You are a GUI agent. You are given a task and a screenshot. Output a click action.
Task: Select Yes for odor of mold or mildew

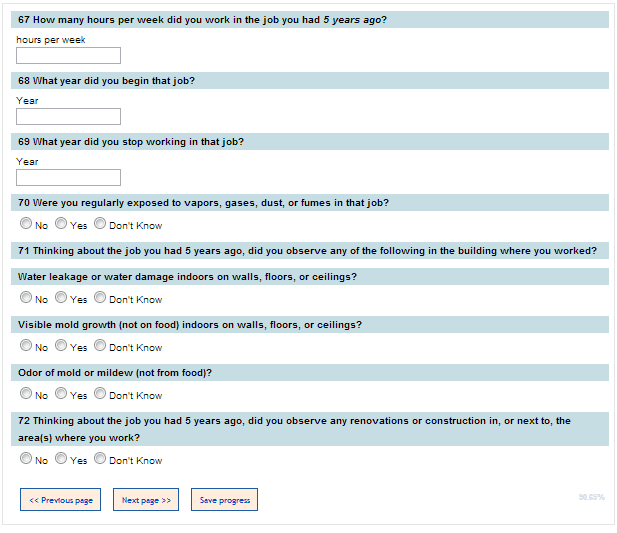61,394
